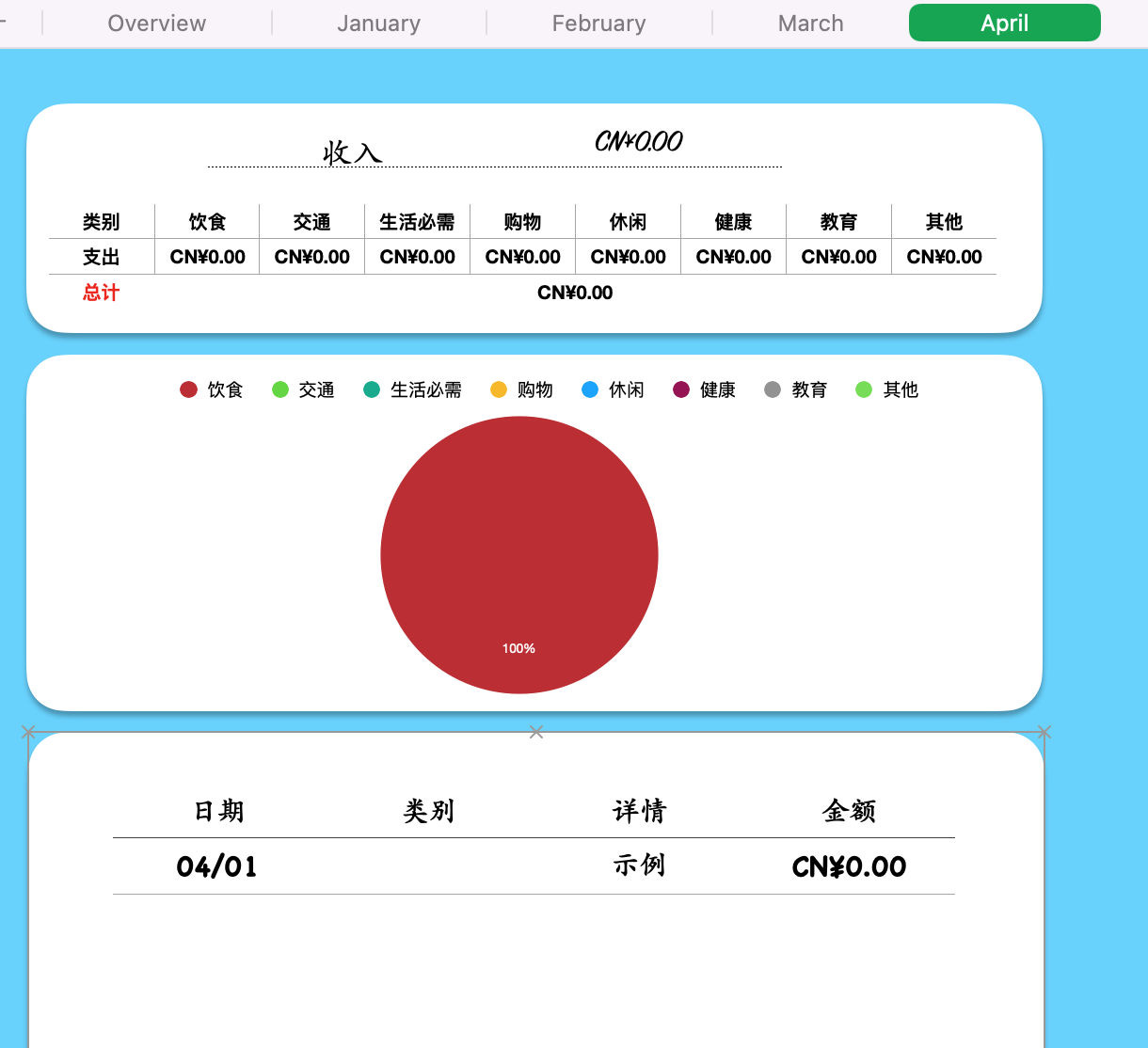Click the teal 生活必需 legend dot

point(372,389)
